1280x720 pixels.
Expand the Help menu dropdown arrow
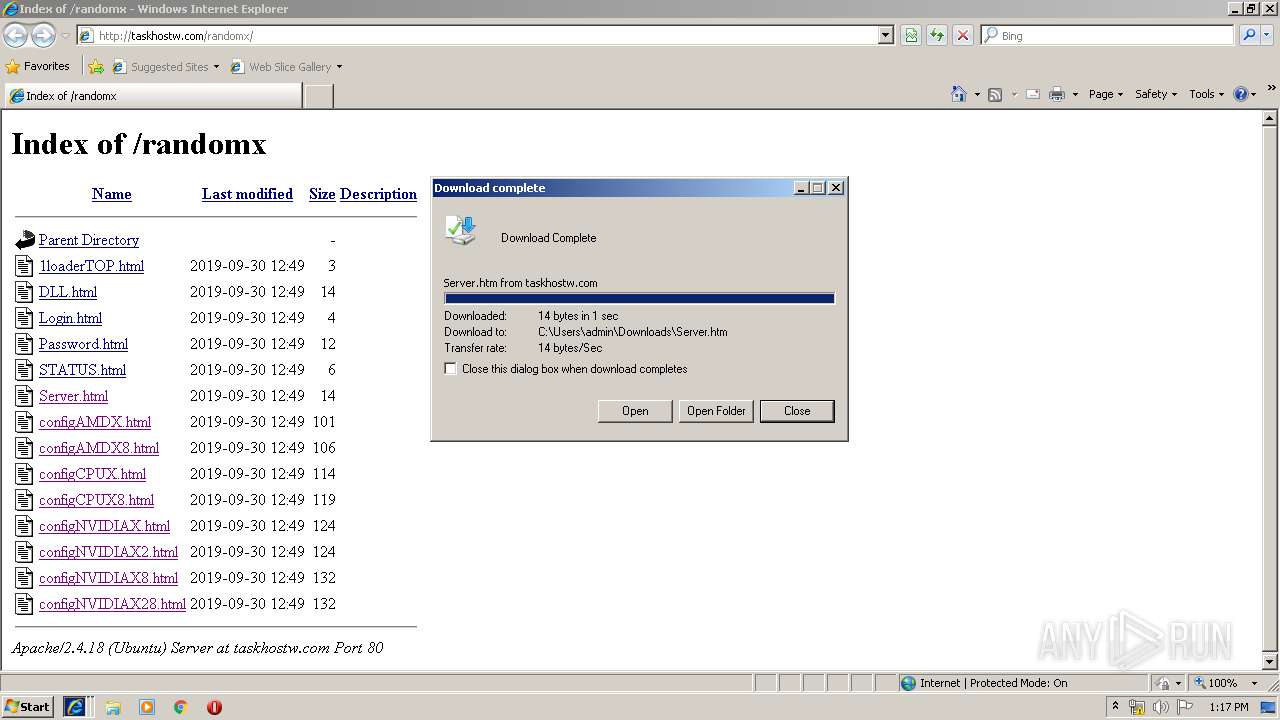pos(1255,94)
